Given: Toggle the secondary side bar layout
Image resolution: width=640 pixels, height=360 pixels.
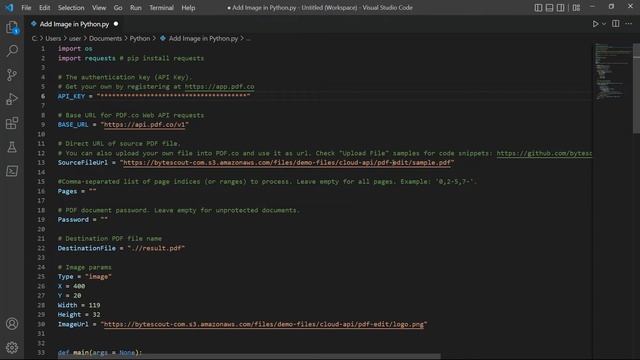Looking at the screenshot, I should tap(560, 7).
